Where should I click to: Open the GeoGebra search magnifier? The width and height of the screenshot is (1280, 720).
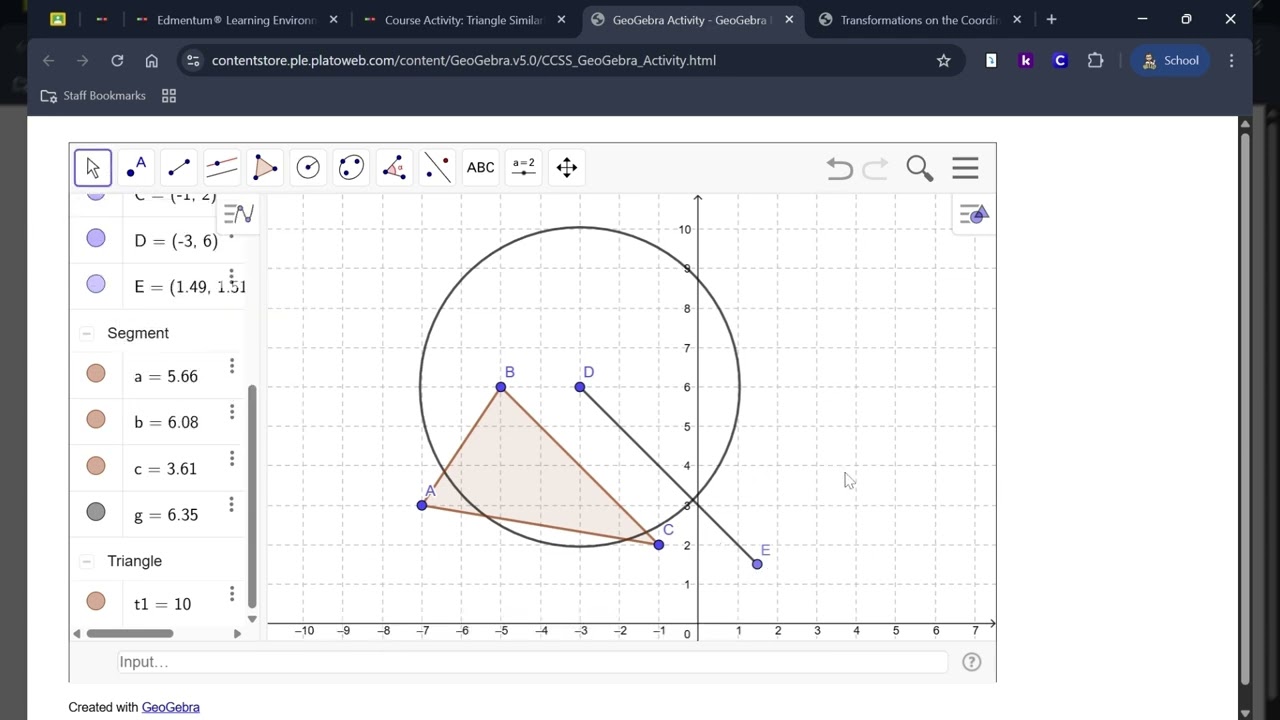click(x=919, y=168)
